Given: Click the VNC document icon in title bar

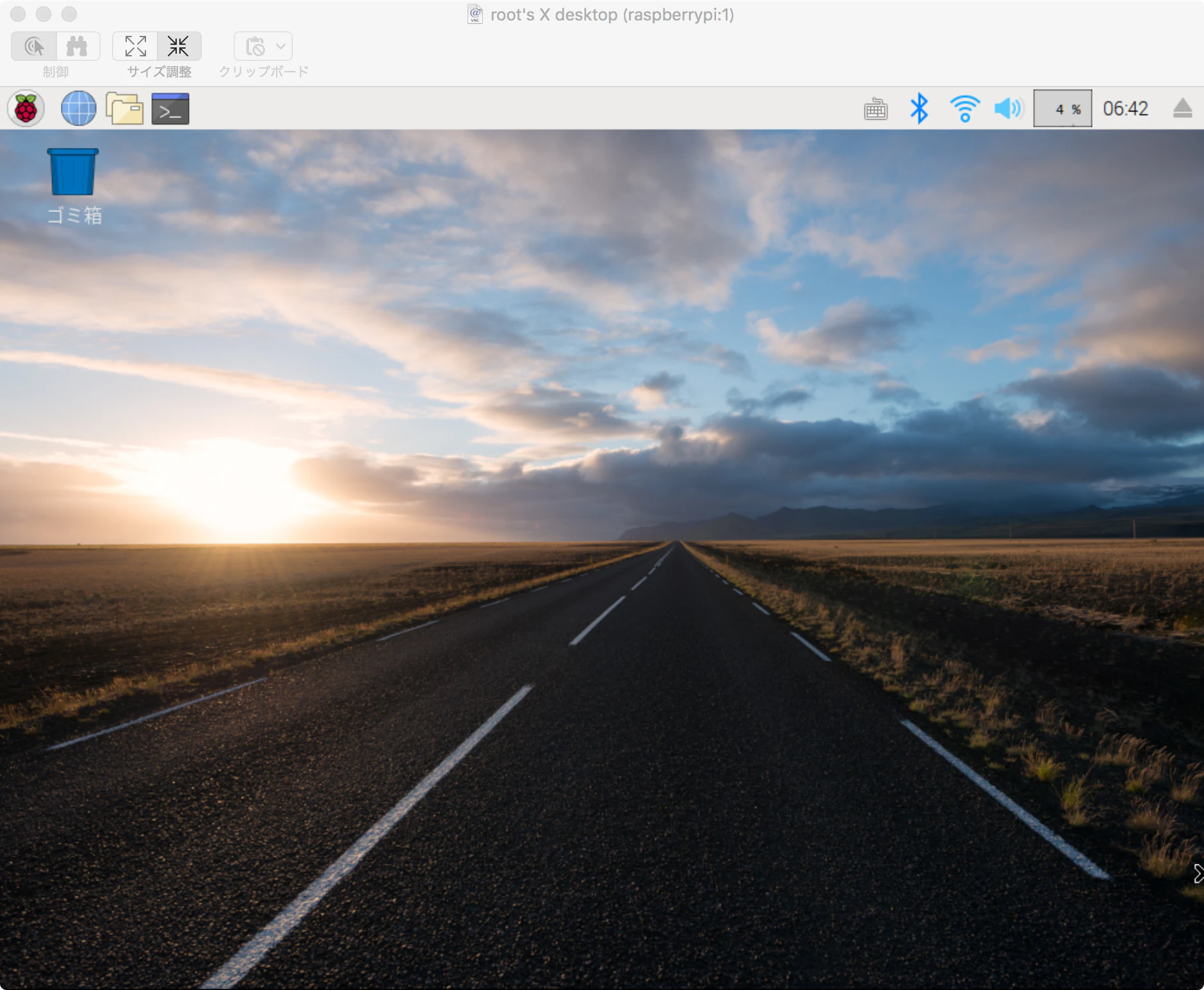Looking at the screenshot, I should pyautogui.click(x=475, y=14).
